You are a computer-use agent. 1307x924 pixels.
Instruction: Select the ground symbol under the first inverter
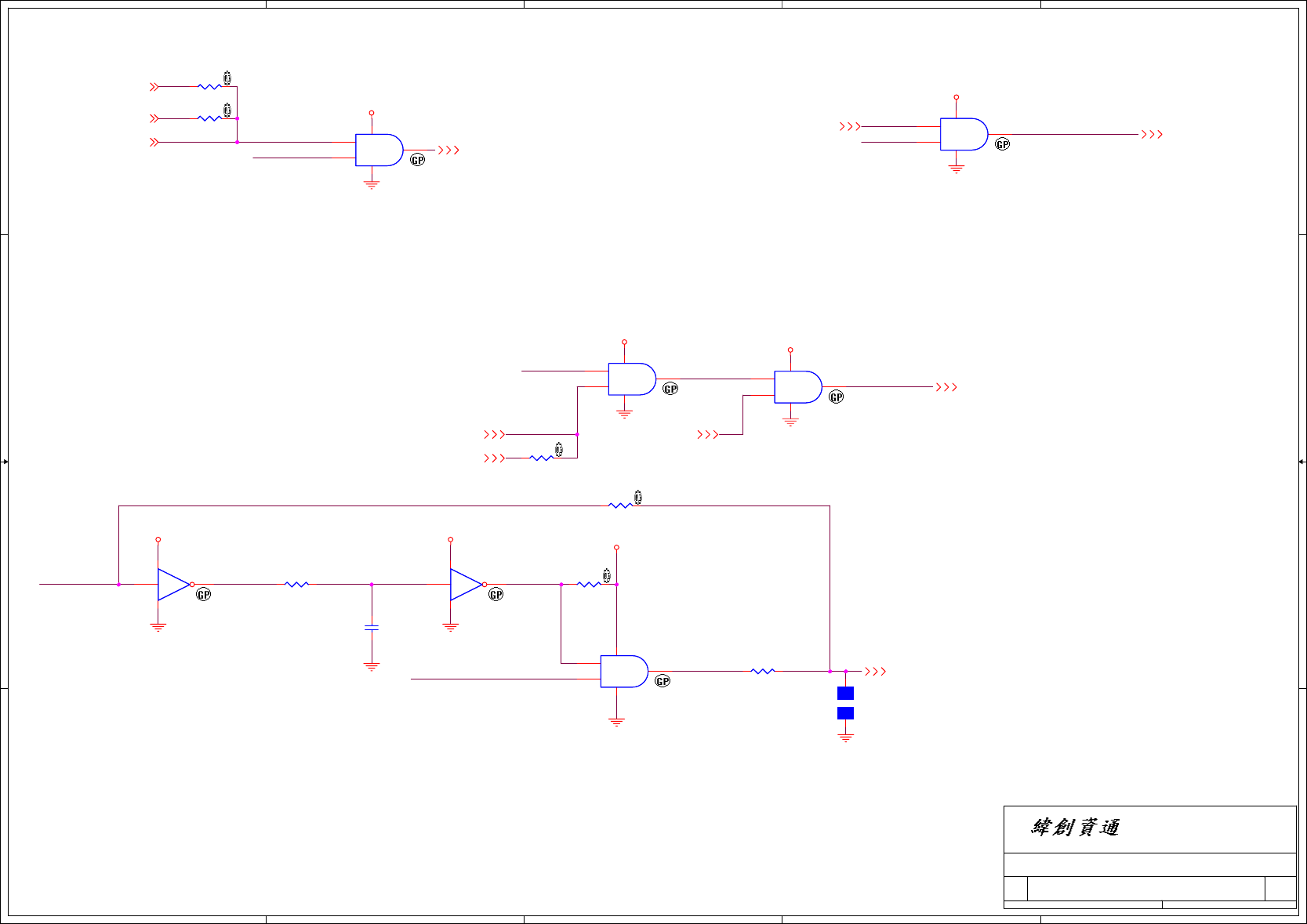(158, 628)
